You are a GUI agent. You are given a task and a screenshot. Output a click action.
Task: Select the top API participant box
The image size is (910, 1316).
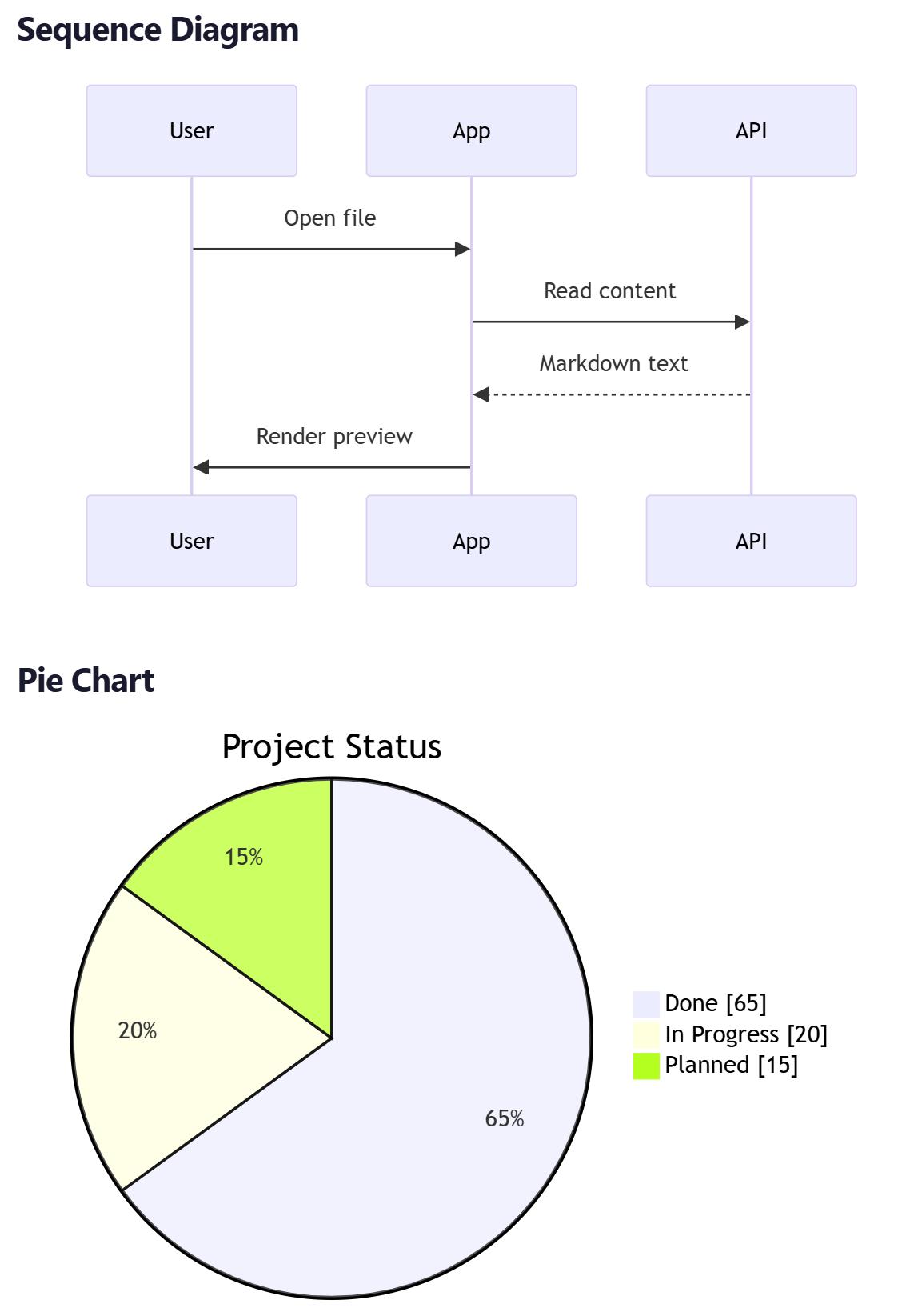pos(751,130)
